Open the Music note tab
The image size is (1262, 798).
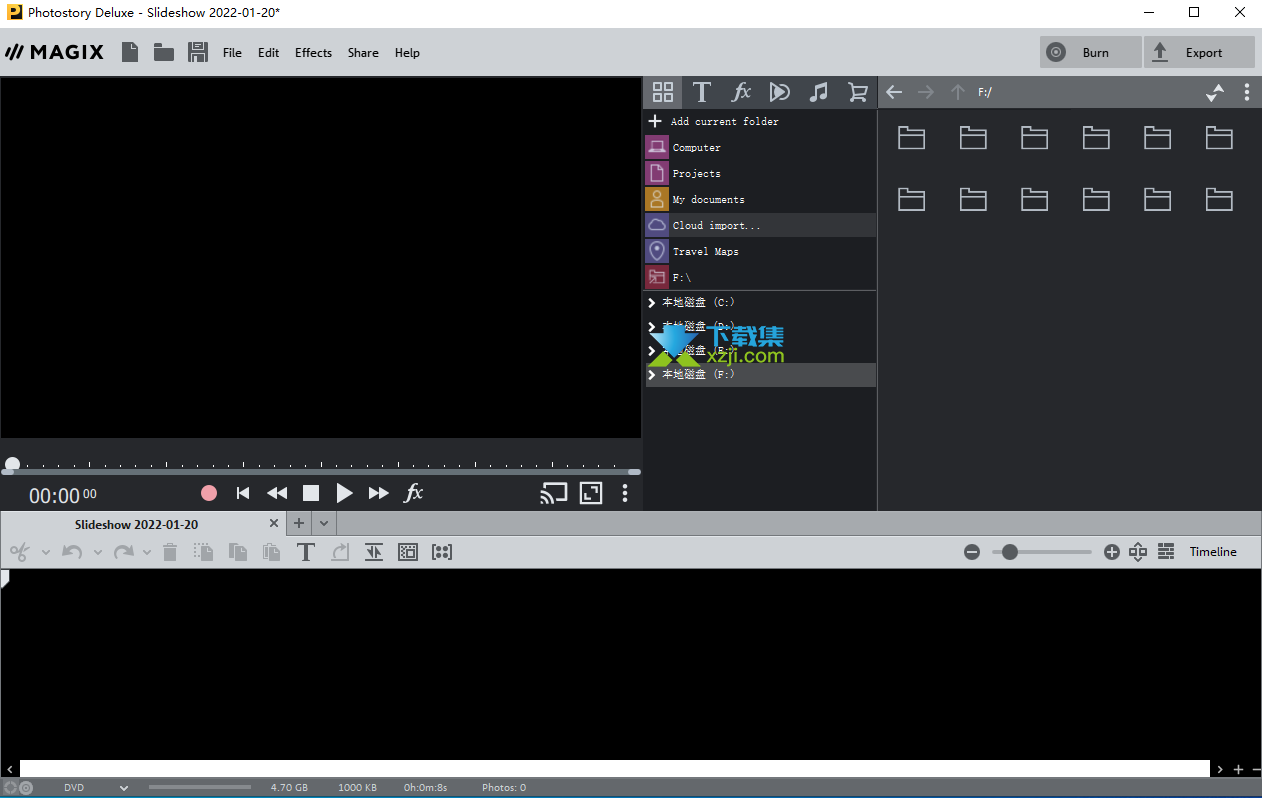pos(819,92)
